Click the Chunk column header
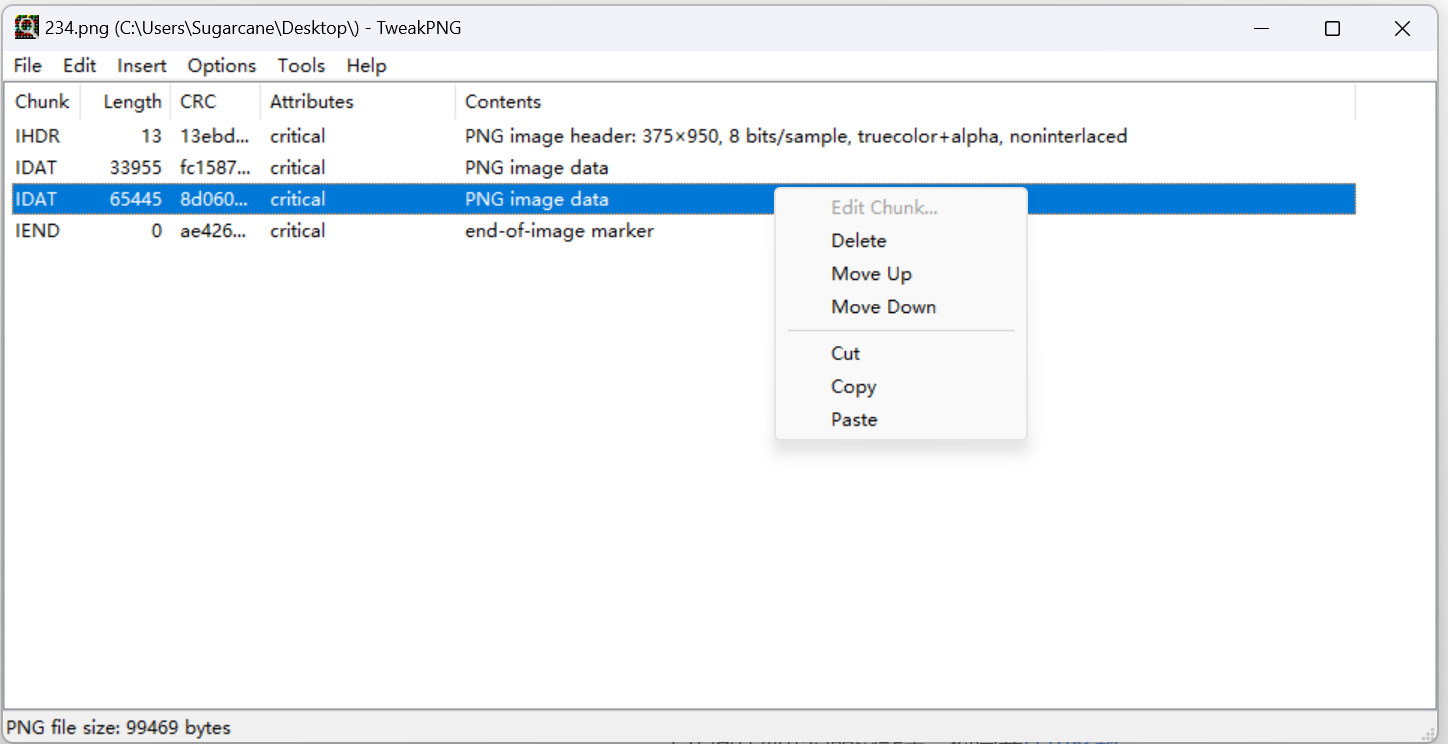Image resolution: width=1448 pixels, height=744 pixels. click(42, 102)
